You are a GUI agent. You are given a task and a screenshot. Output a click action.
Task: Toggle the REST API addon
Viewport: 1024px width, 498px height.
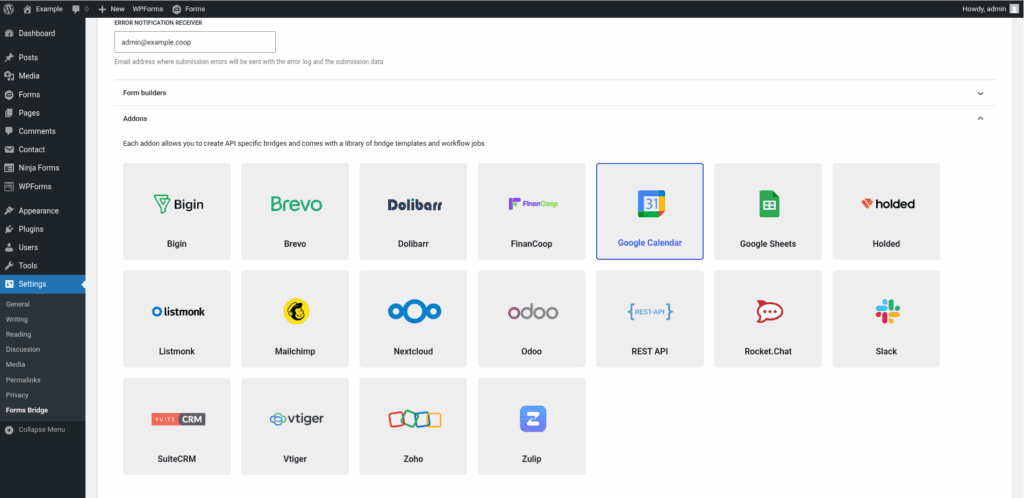(649, 319)
